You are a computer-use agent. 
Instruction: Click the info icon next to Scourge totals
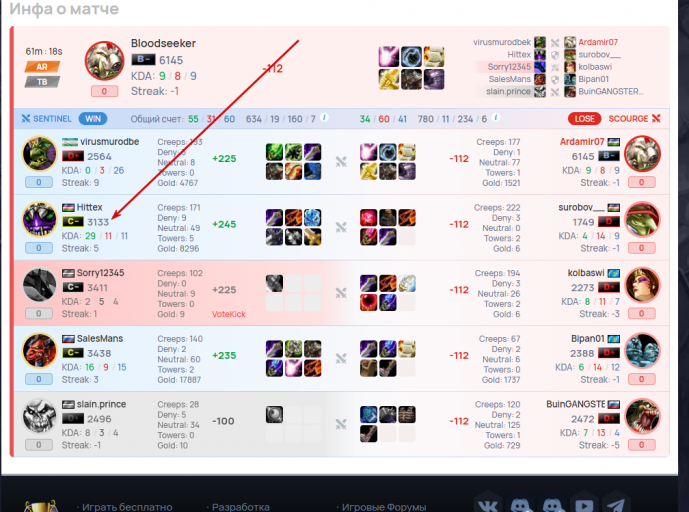pos(496,117)
